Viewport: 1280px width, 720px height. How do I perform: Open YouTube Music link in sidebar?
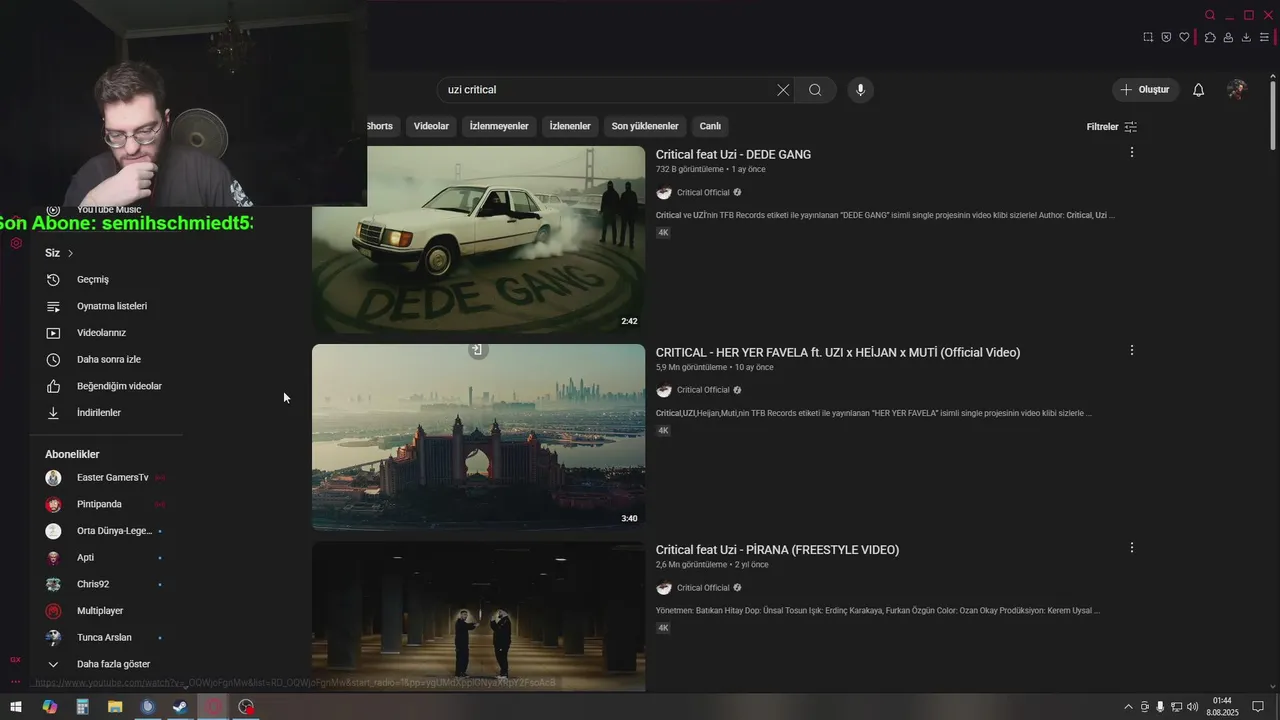pos(108,210)
